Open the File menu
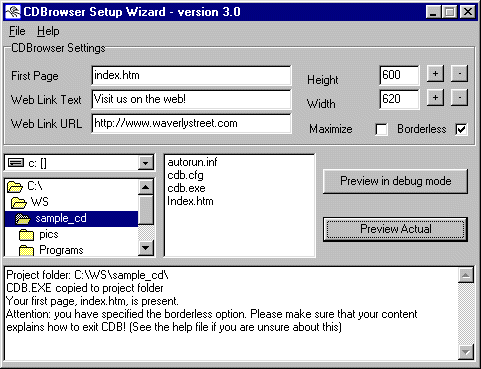This screenshot has height=369, width=481. [17, 31]
